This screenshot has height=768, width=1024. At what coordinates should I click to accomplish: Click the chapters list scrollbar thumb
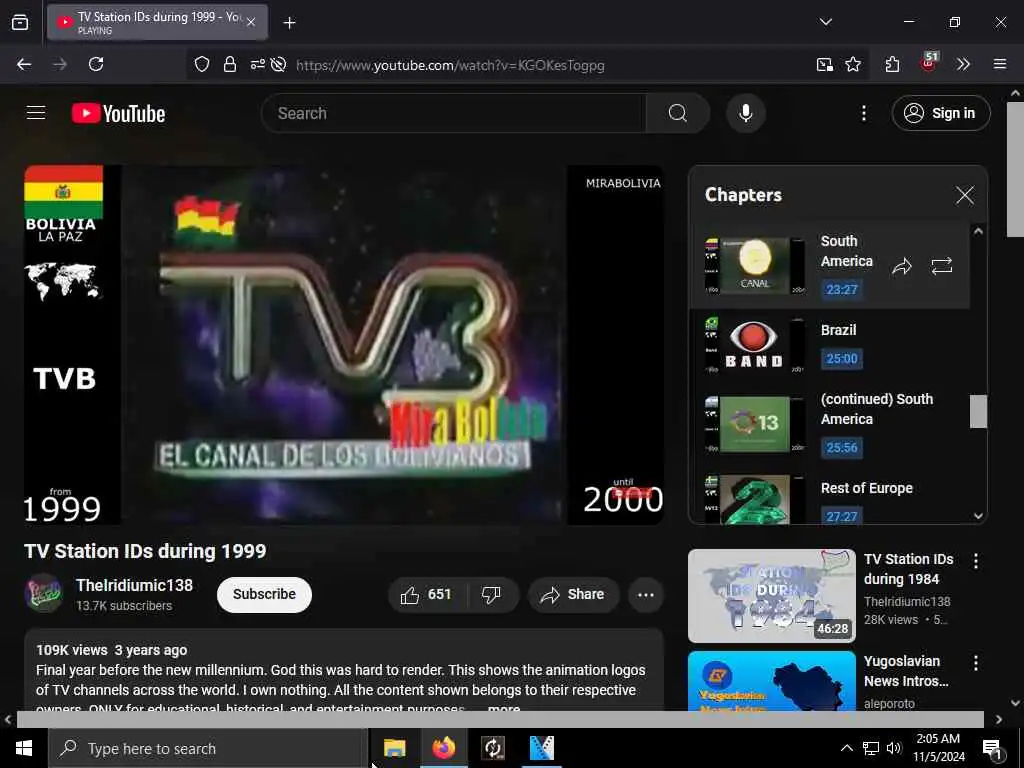978,411
